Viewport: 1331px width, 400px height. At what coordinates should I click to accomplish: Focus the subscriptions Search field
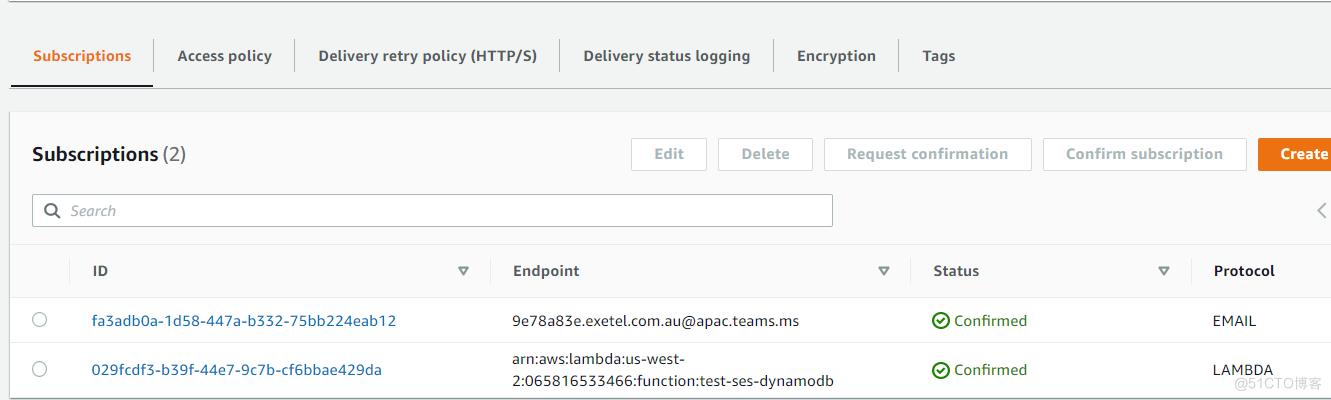click(440, 211)
